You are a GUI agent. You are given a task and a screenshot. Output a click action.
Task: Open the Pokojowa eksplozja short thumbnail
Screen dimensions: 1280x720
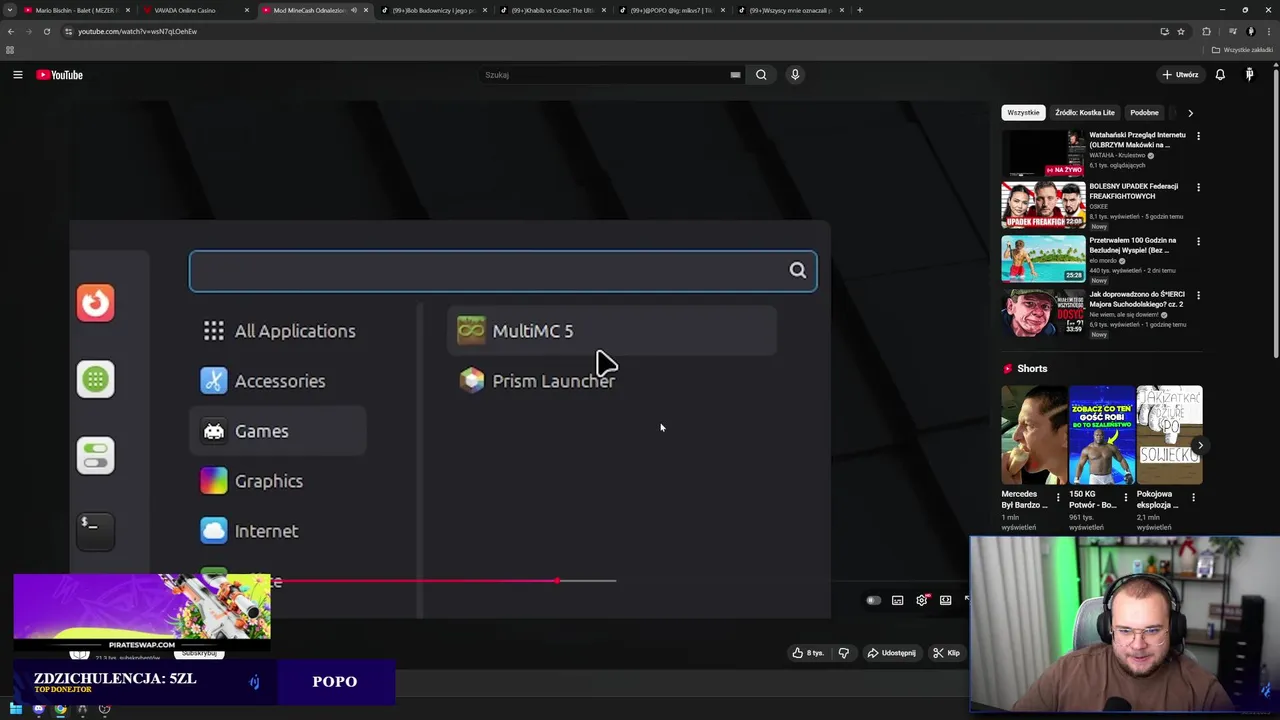click(x=1169, y=435)
